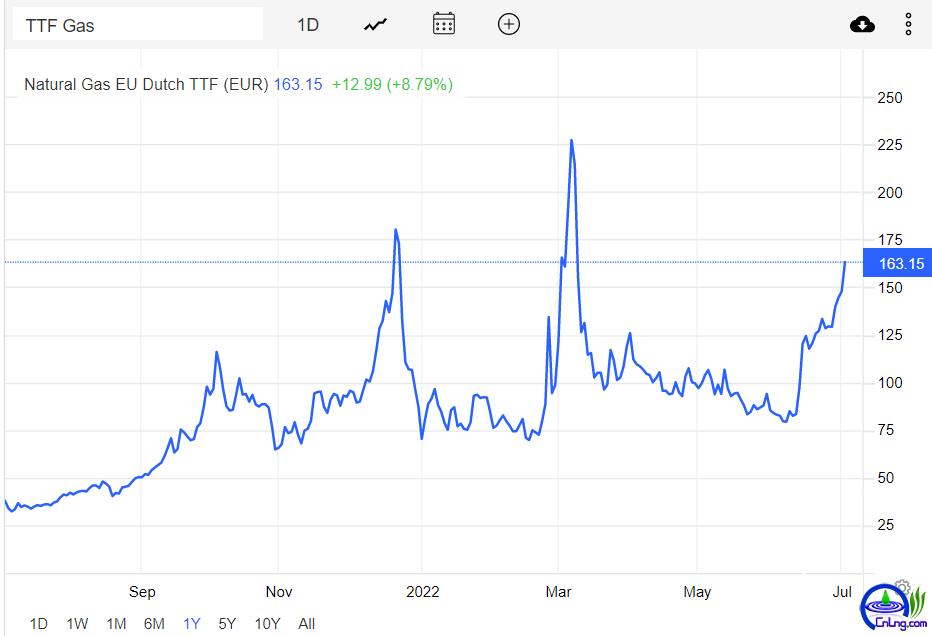This screenshot has width=932, height=636.
Task: Download chart via cloud icon
Action: pos(862,24)
